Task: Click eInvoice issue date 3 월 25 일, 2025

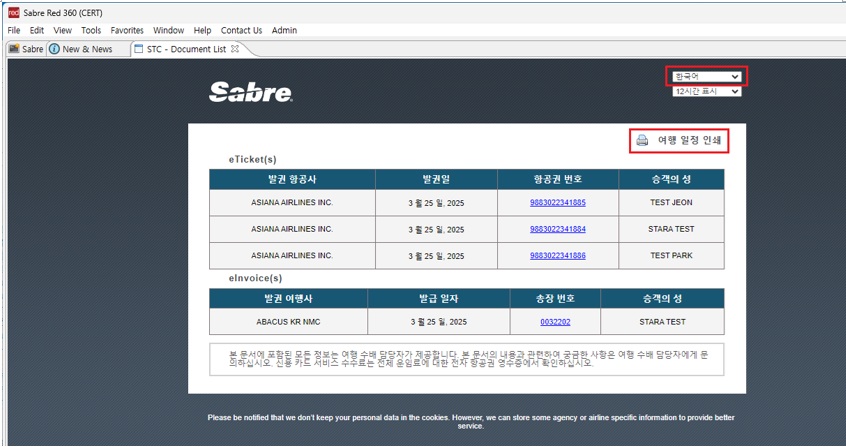Action: [438, 322]
